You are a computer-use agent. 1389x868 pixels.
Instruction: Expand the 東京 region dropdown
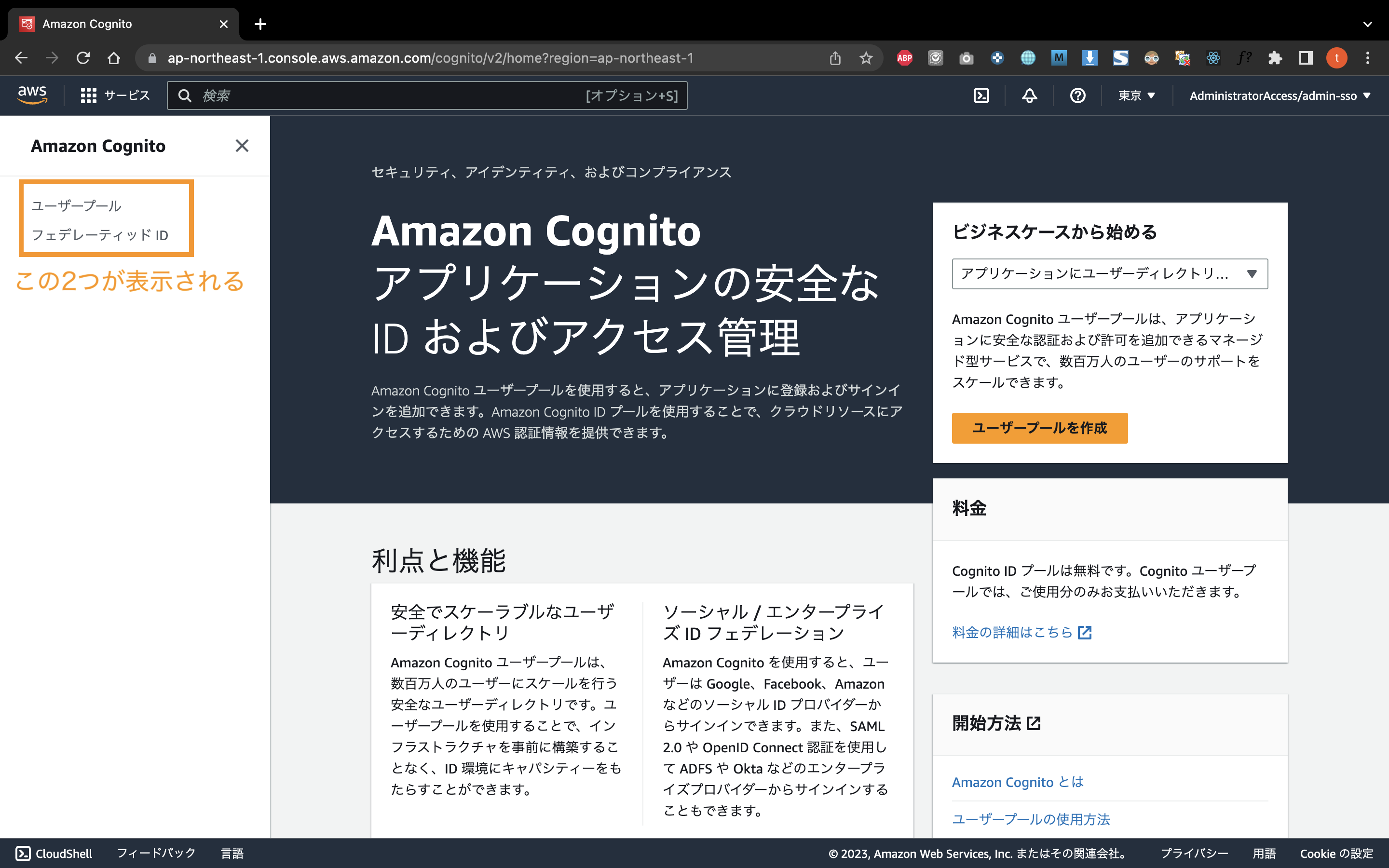click(1136, 95)
